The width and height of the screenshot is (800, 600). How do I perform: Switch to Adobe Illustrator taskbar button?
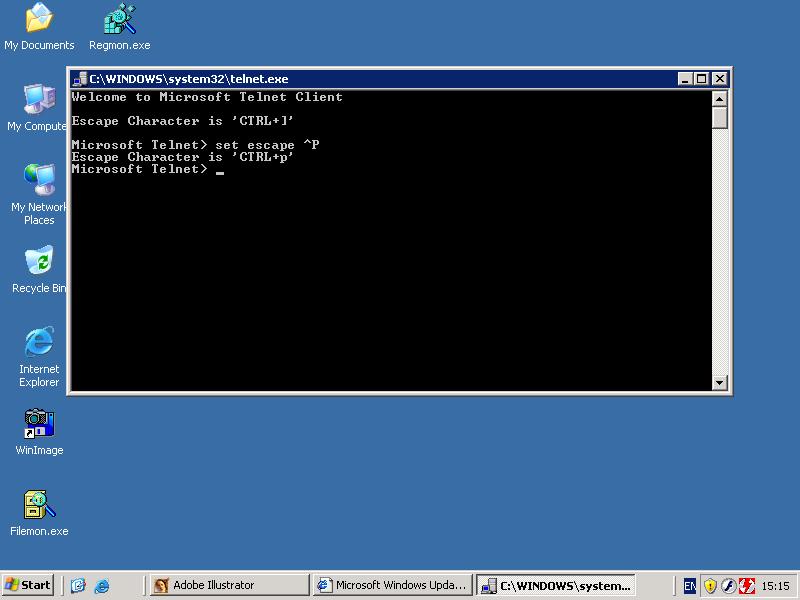point(230,585)
